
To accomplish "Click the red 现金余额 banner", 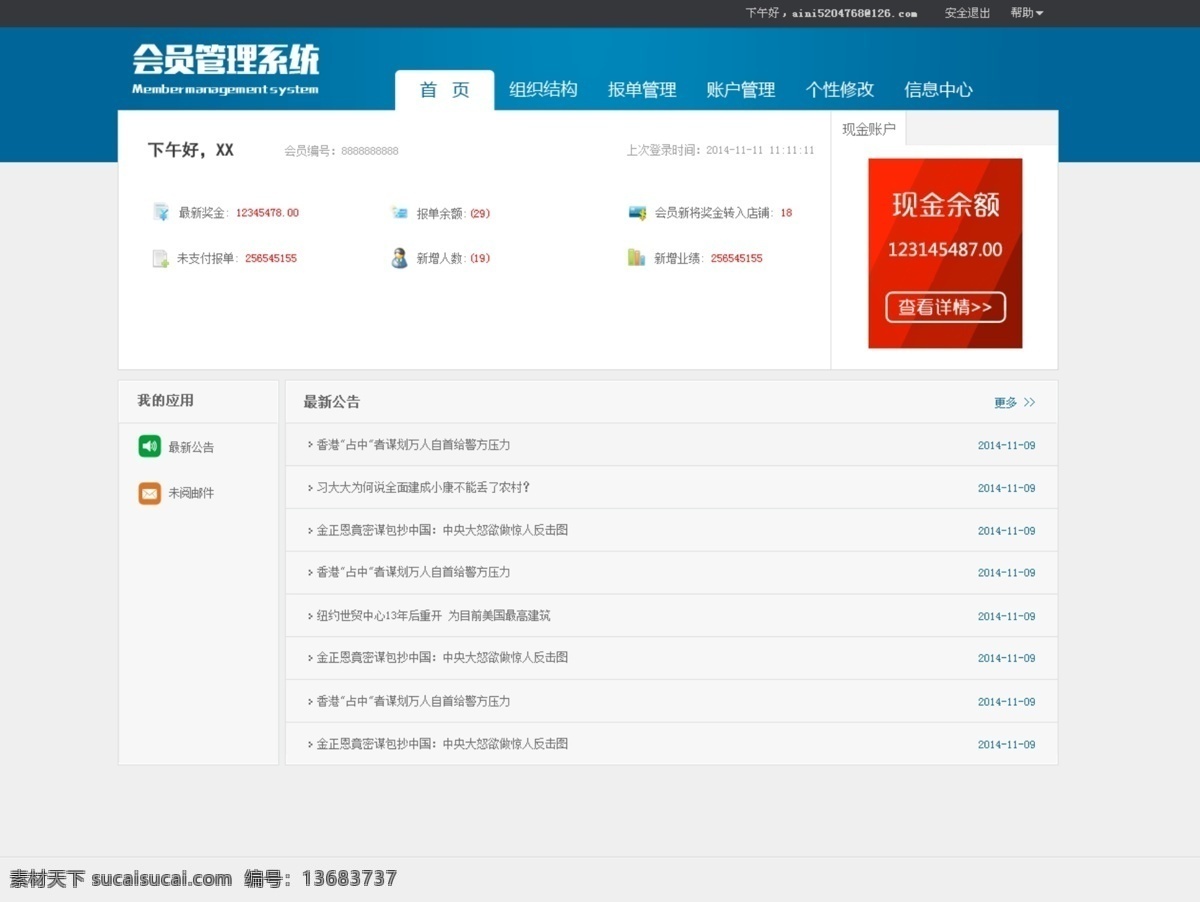I will point(945,253).
